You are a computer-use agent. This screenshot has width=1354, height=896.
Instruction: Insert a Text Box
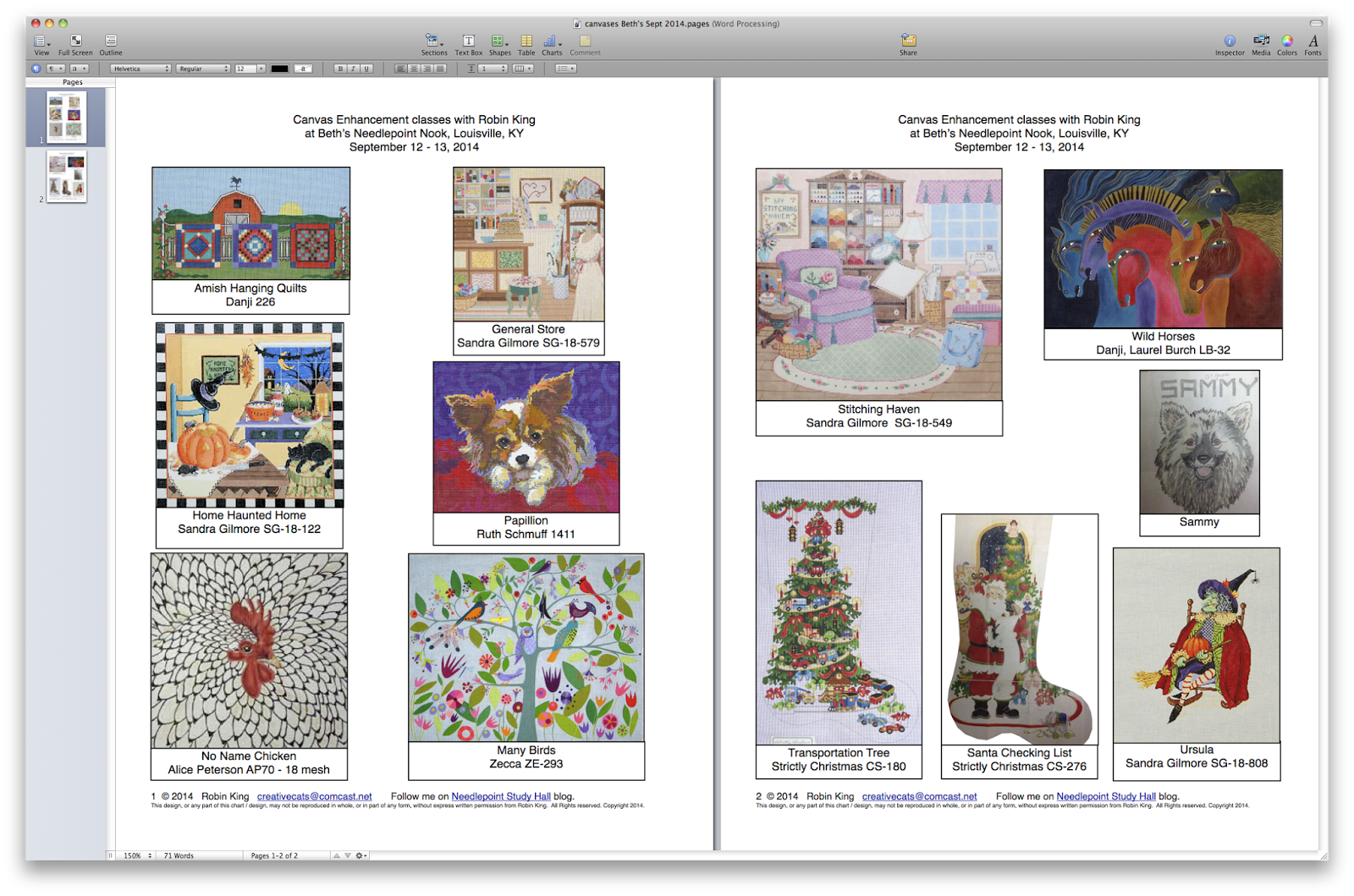(468, 45)
